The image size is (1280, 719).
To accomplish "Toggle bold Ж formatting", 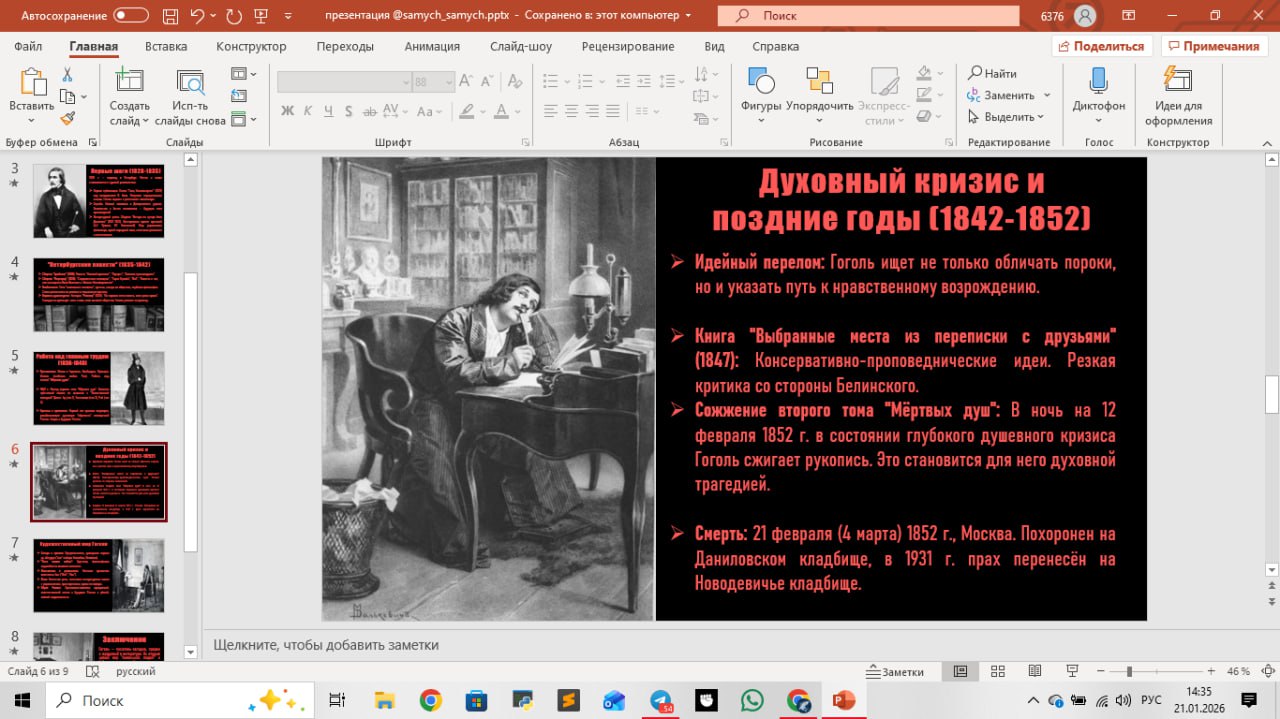I will (288, 110).
